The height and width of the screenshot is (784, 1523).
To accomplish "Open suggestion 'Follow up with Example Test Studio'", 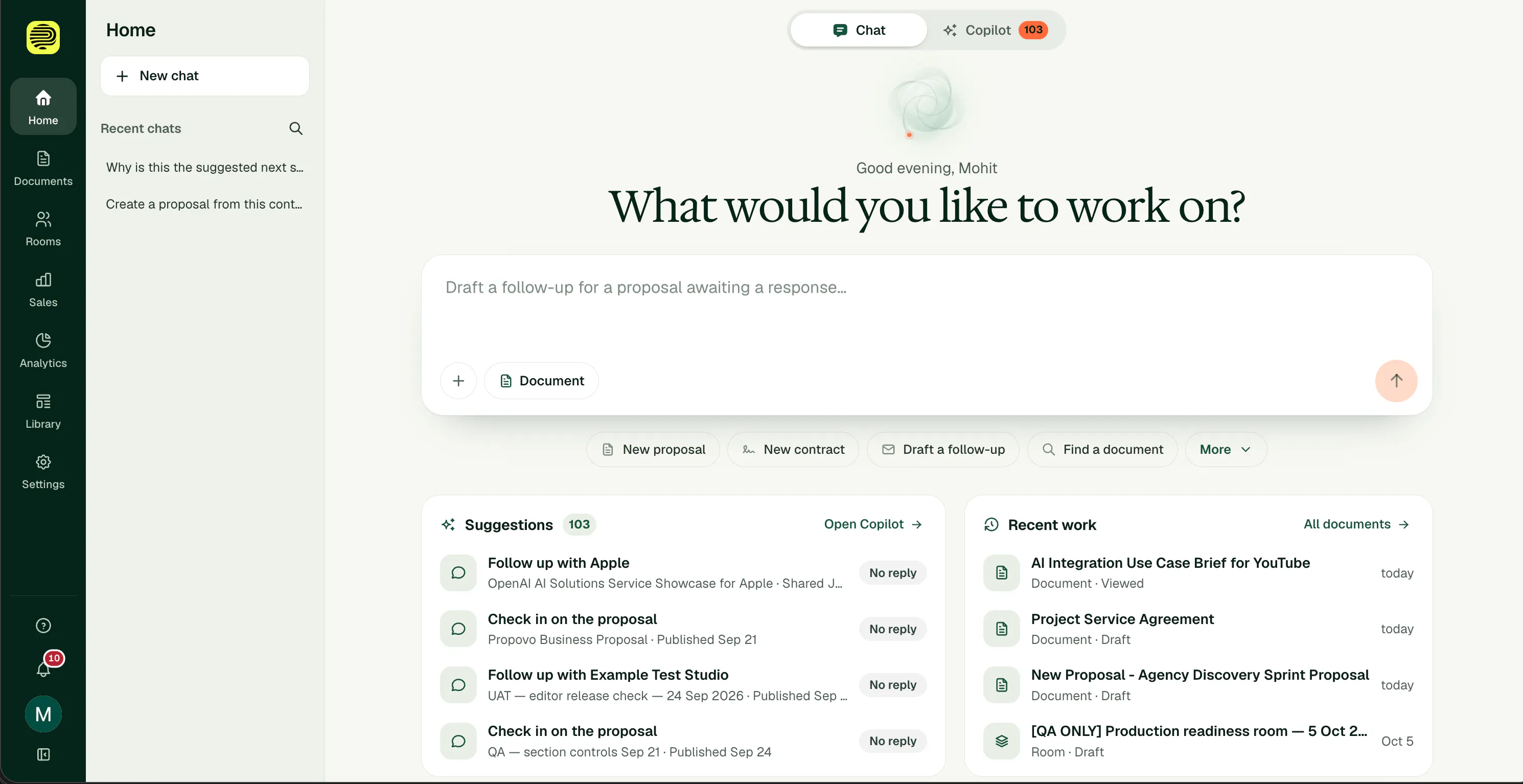I will [683, 685].
